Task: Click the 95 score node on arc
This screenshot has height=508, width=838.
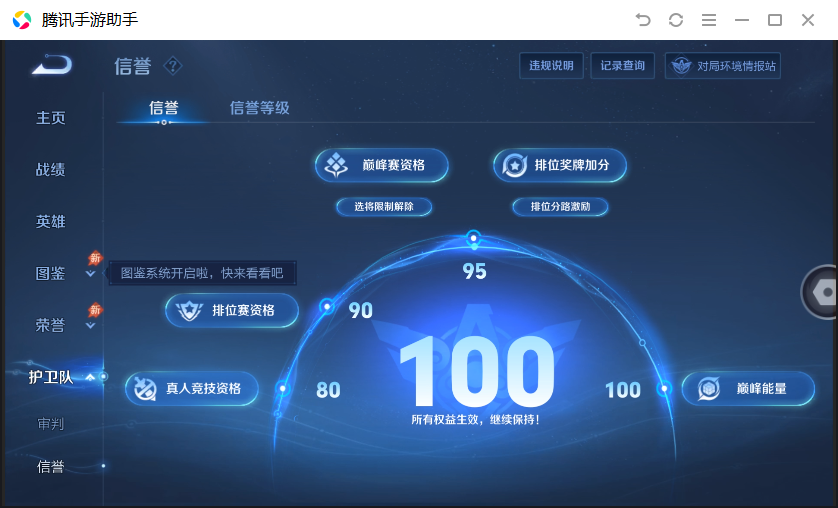Action: [x=474, y=237]
